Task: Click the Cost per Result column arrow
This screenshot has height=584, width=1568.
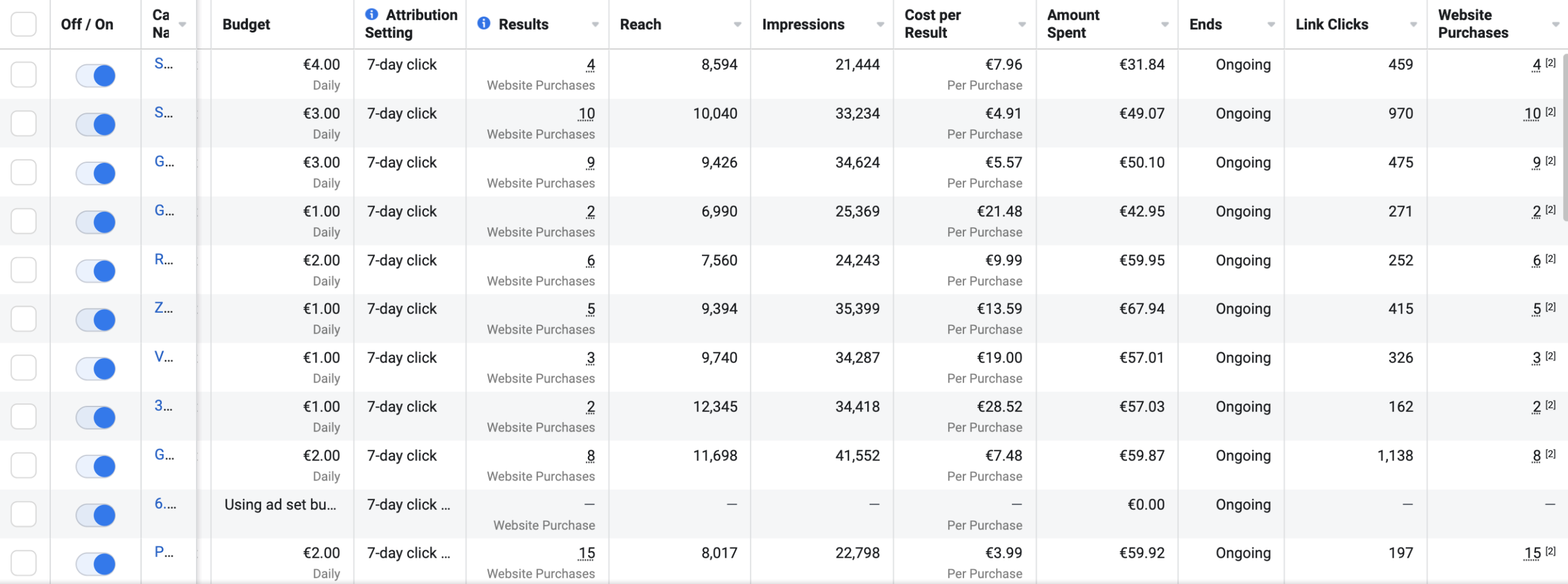Action: click(x=1022, y=24)
